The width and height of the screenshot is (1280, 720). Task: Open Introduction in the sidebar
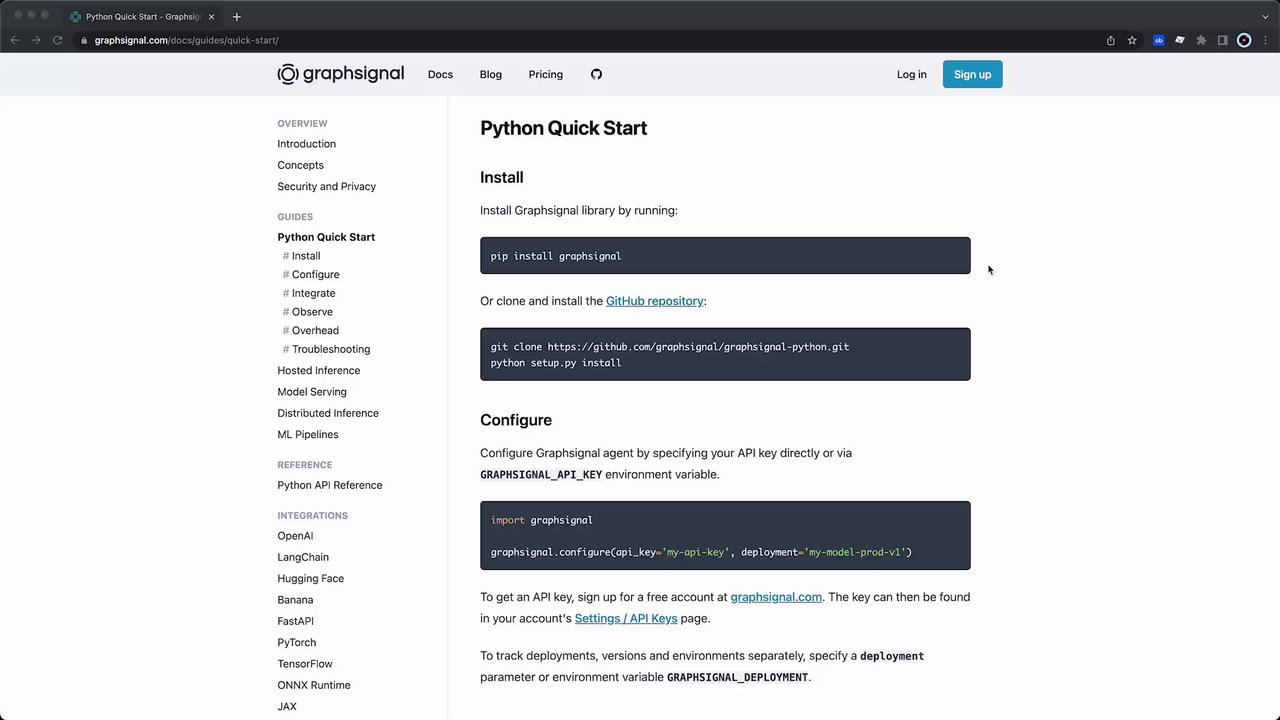coord(306,144)
